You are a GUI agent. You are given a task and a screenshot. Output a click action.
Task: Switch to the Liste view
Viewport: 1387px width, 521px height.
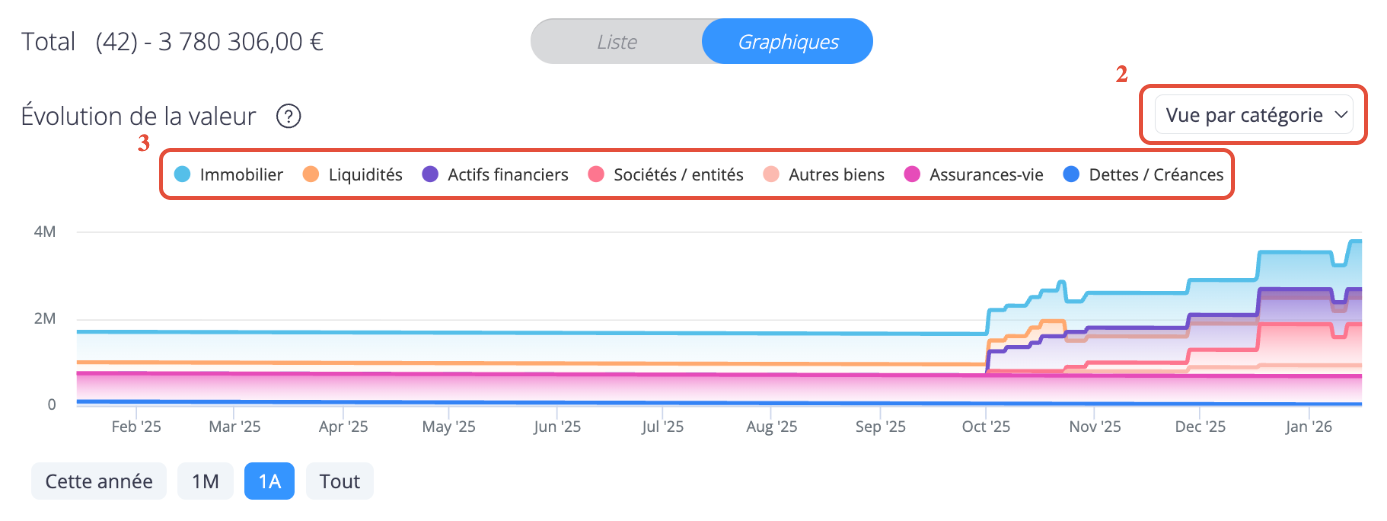pos(616,42)
